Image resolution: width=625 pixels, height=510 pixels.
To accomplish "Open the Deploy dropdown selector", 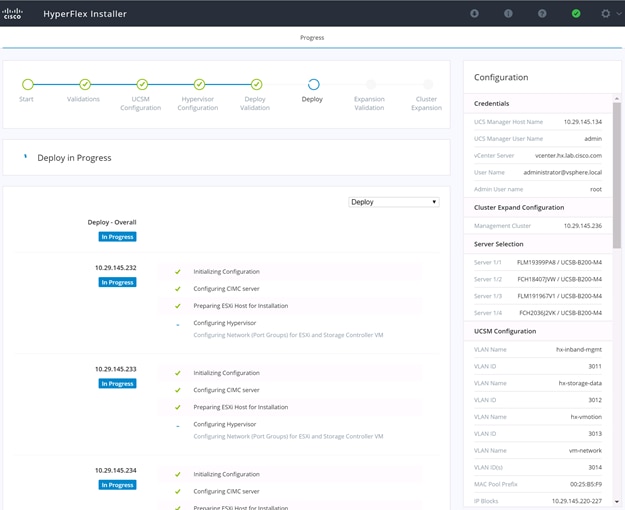I will pyautogui.click(x=394, y=202).
